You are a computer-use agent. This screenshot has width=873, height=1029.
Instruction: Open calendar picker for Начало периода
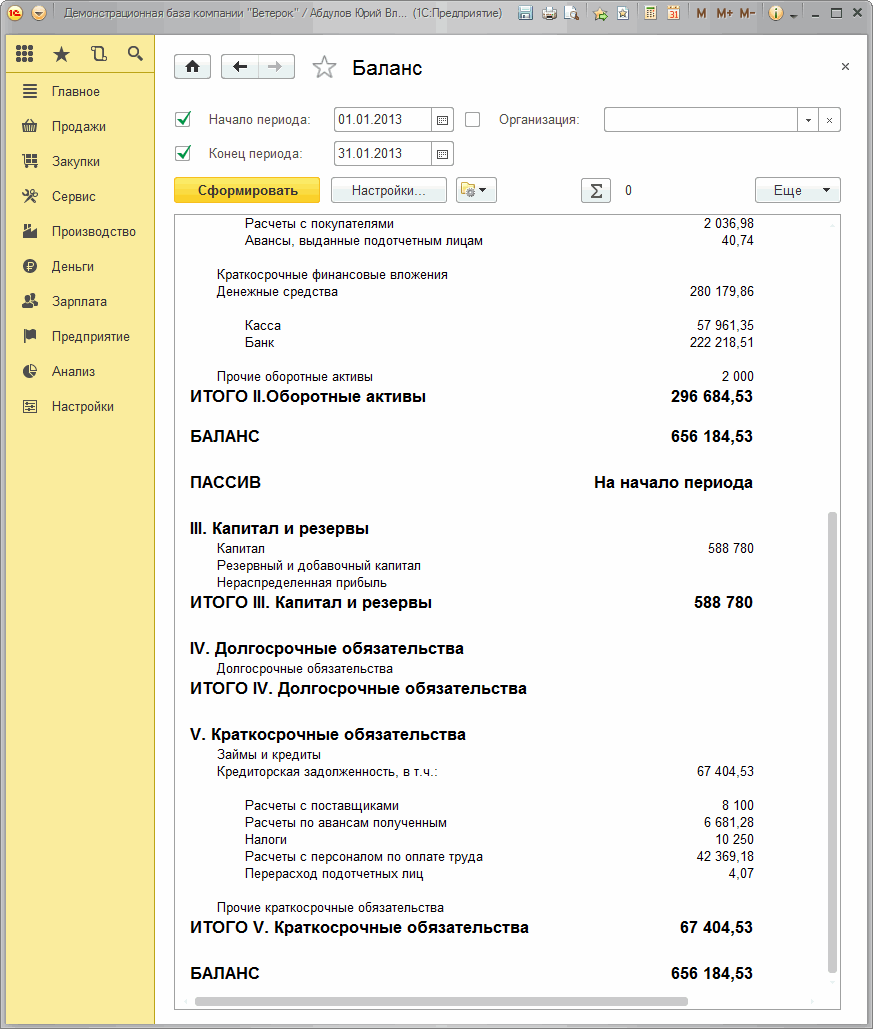coord(442,120)
